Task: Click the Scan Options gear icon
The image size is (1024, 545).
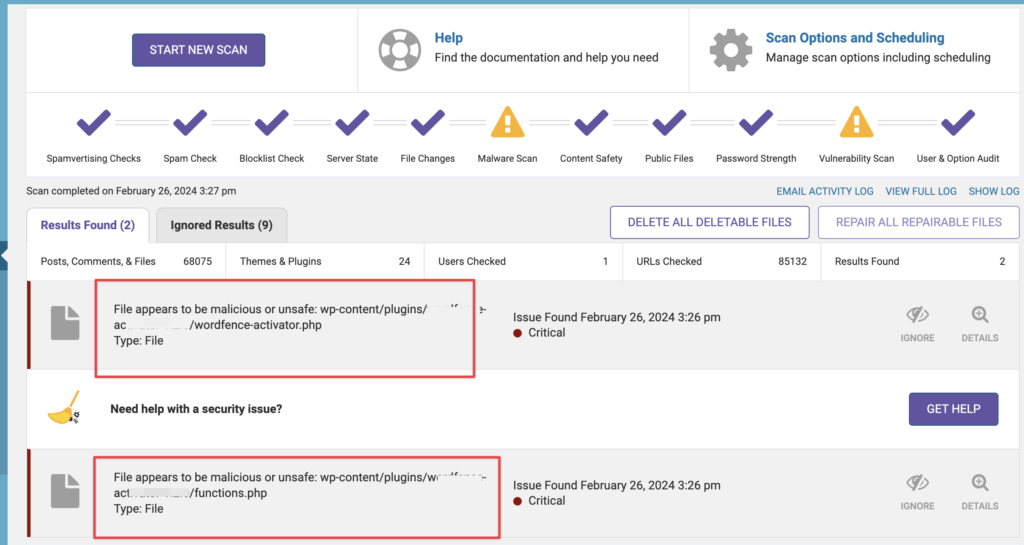Action: tap(731, 50)
